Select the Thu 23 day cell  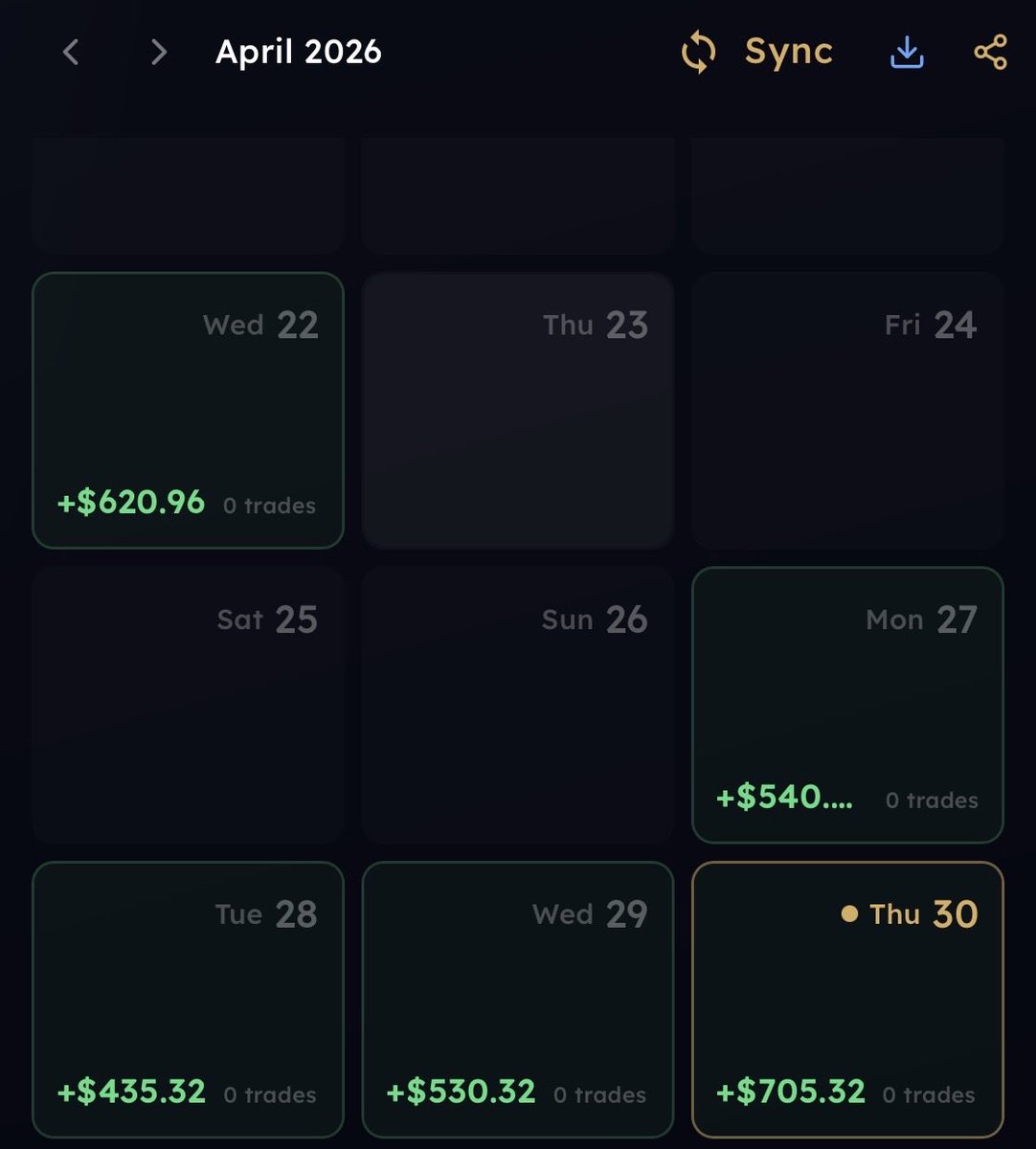pos(518,411)
